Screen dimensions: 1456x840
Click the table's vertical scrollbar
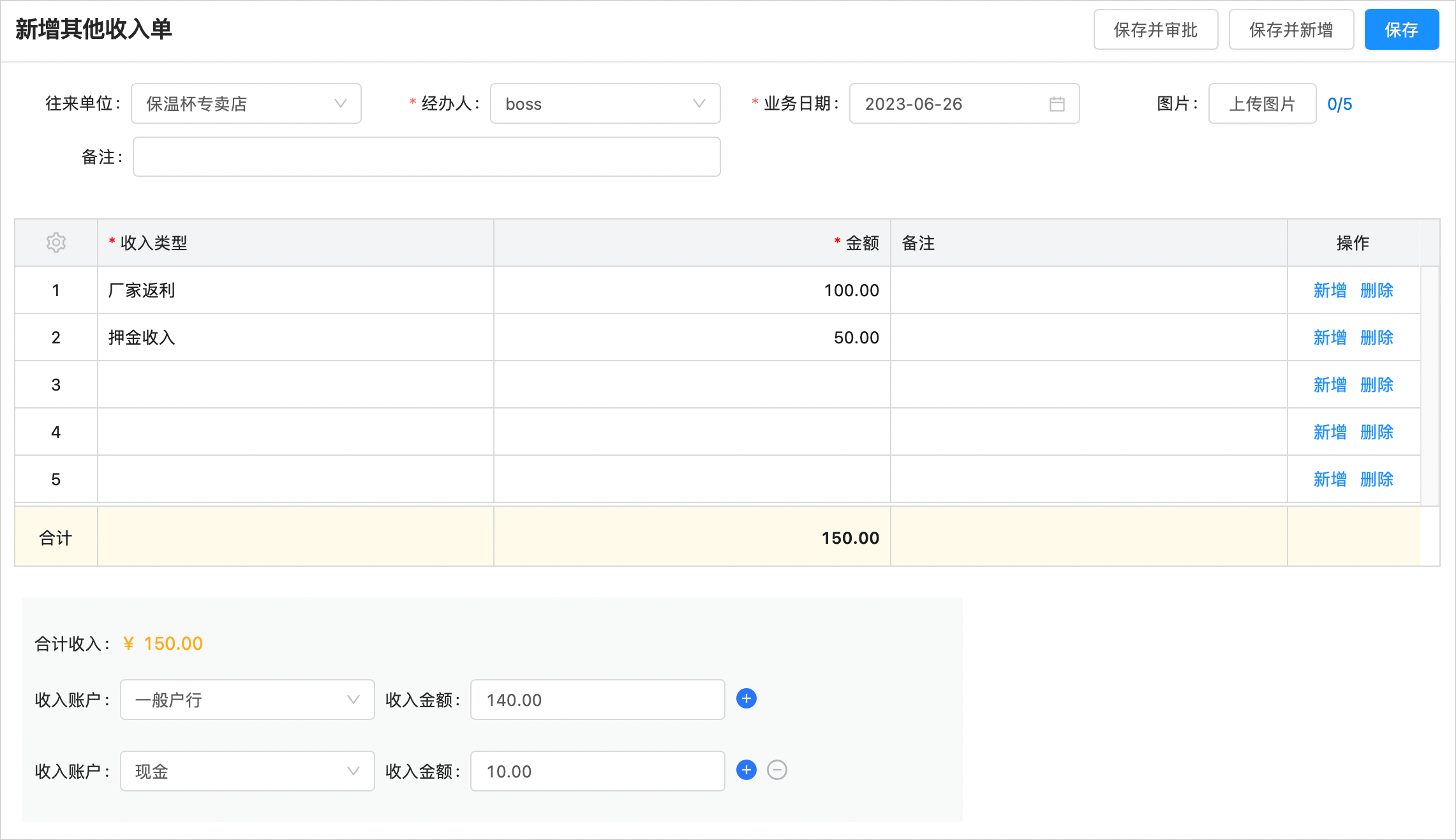[1431, 386]
